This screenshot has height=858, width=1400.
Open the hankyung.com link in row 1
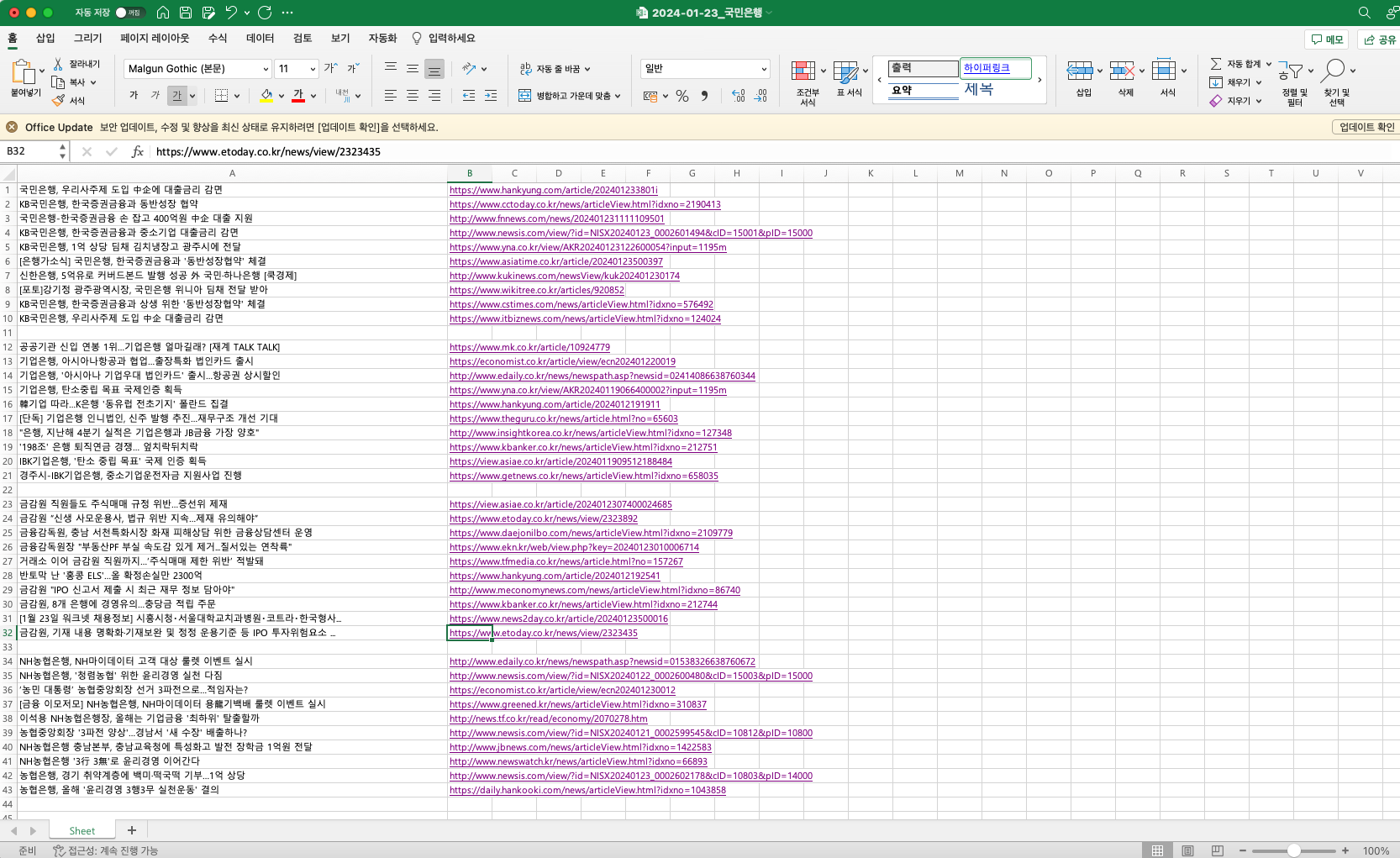point(553,190)
